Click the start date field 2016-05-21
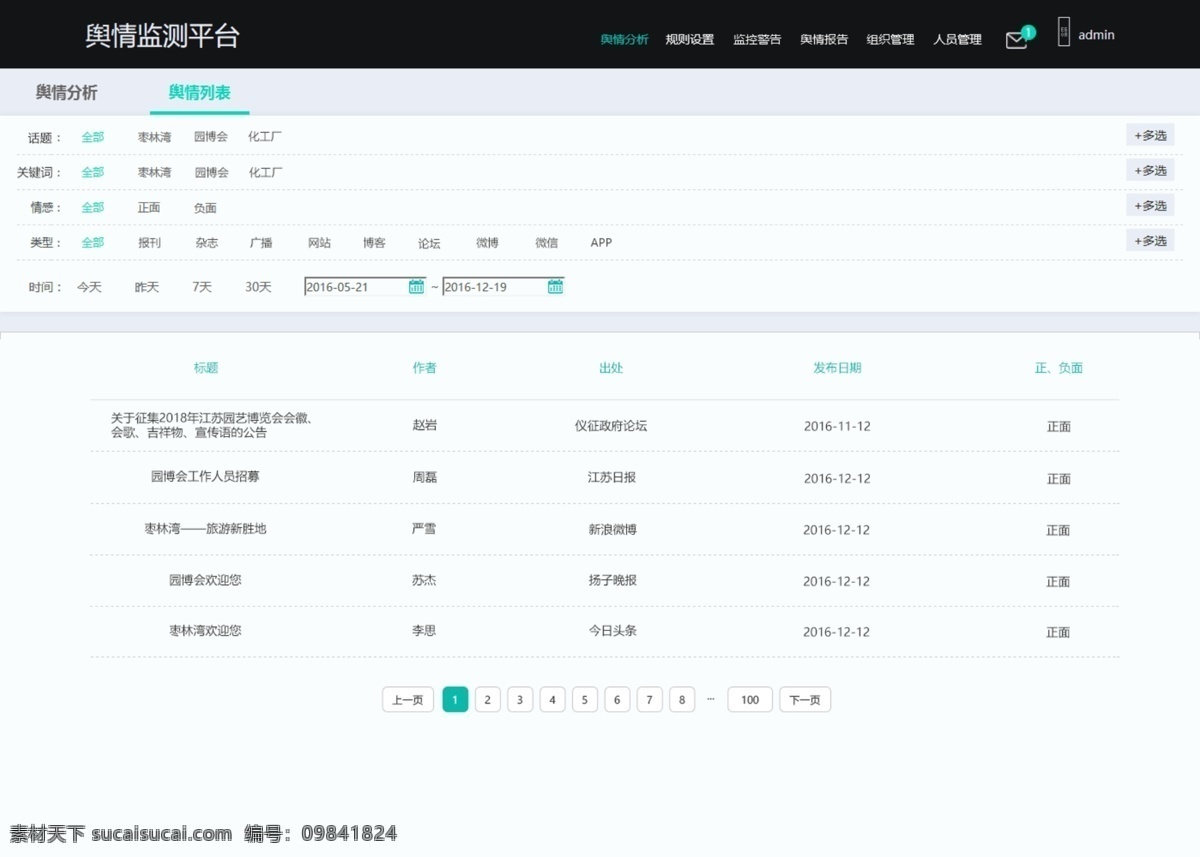Screen dimensions: 1200x857 [365, 287]
